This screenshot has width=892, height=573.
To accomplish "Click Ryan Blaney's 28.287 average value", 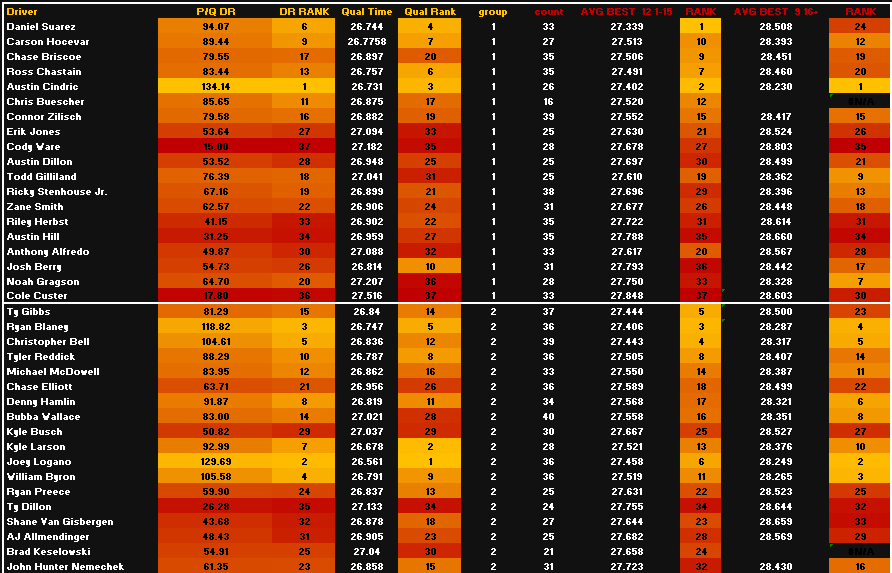I will pos(776,327).
